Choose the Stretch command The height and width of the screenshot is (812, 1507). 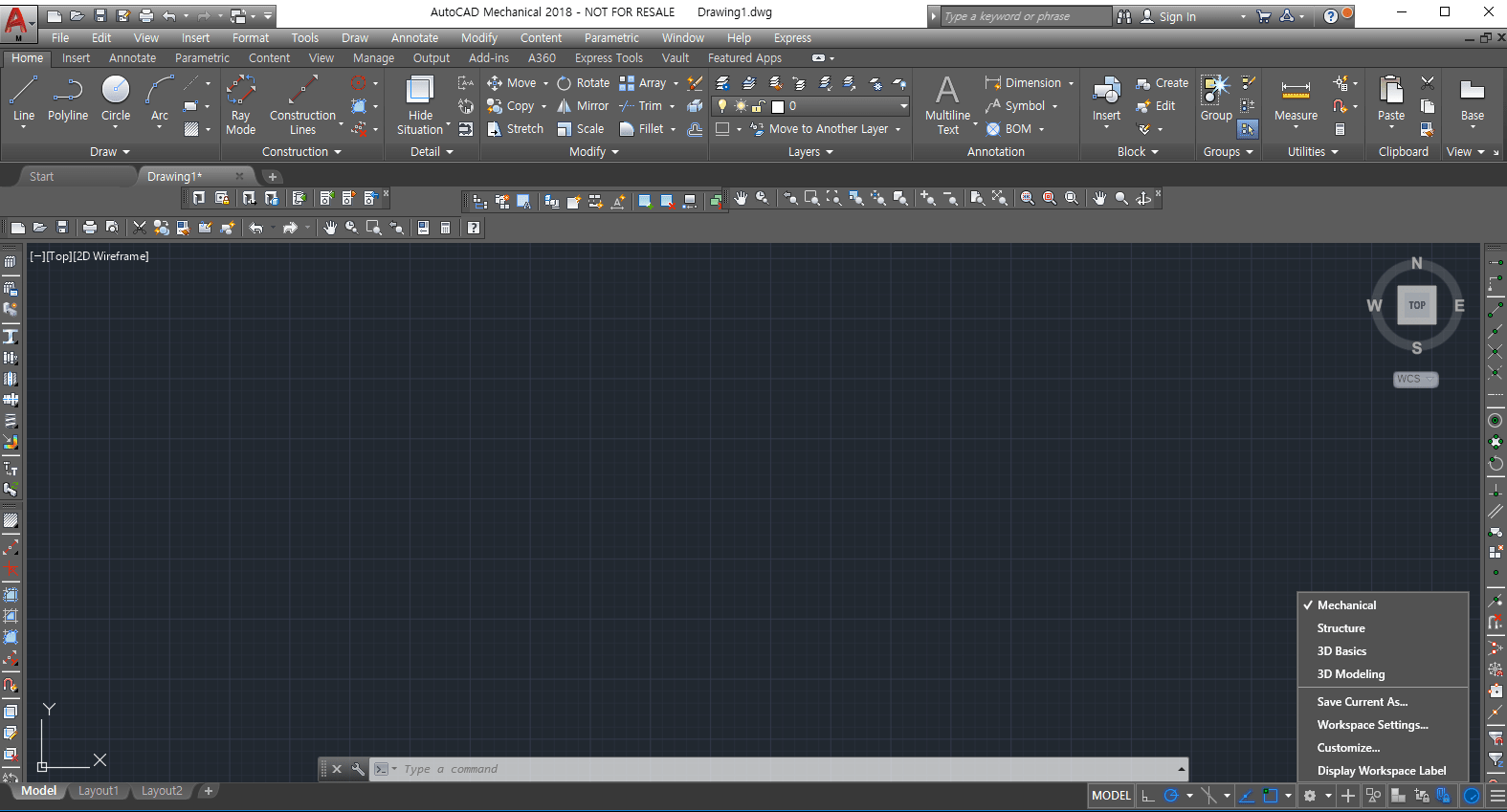point(515,129)
